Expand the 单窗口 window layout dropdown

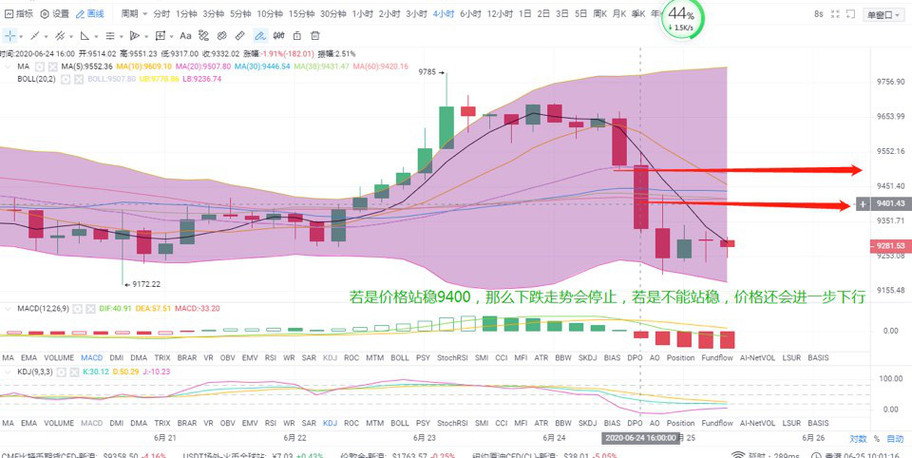click(x=880, y=14)
